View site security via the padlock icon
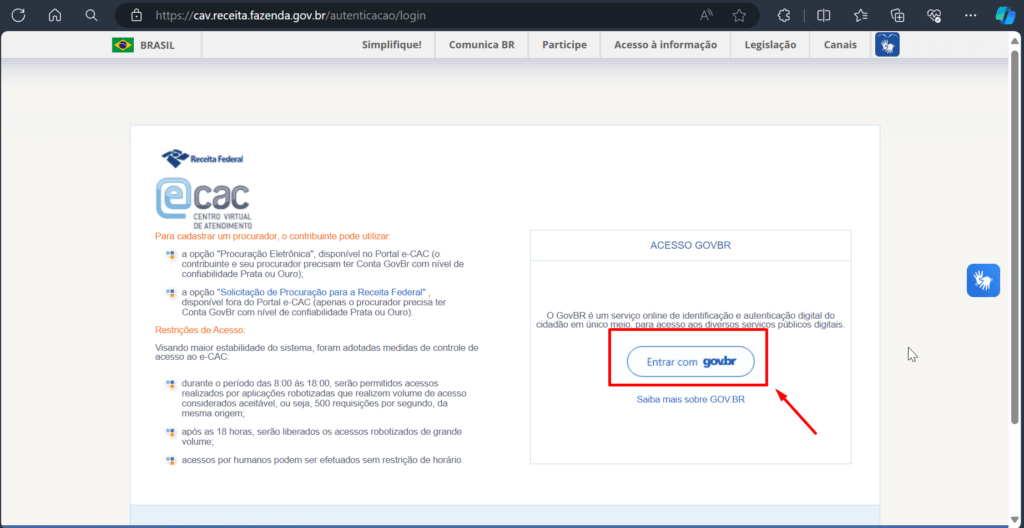This screenshot has height=528, width=1024. pos(137,16)
